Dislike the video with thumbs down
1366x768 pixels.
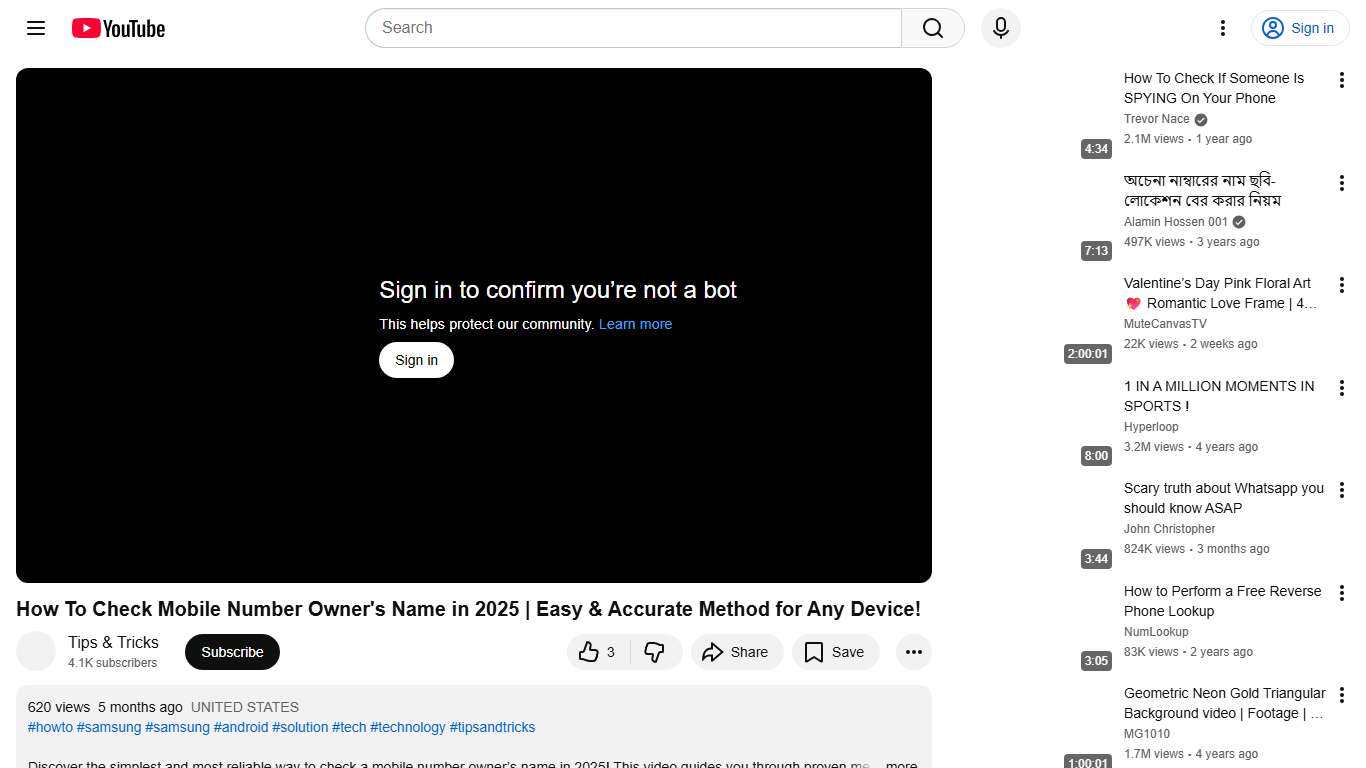pos(656,651)
